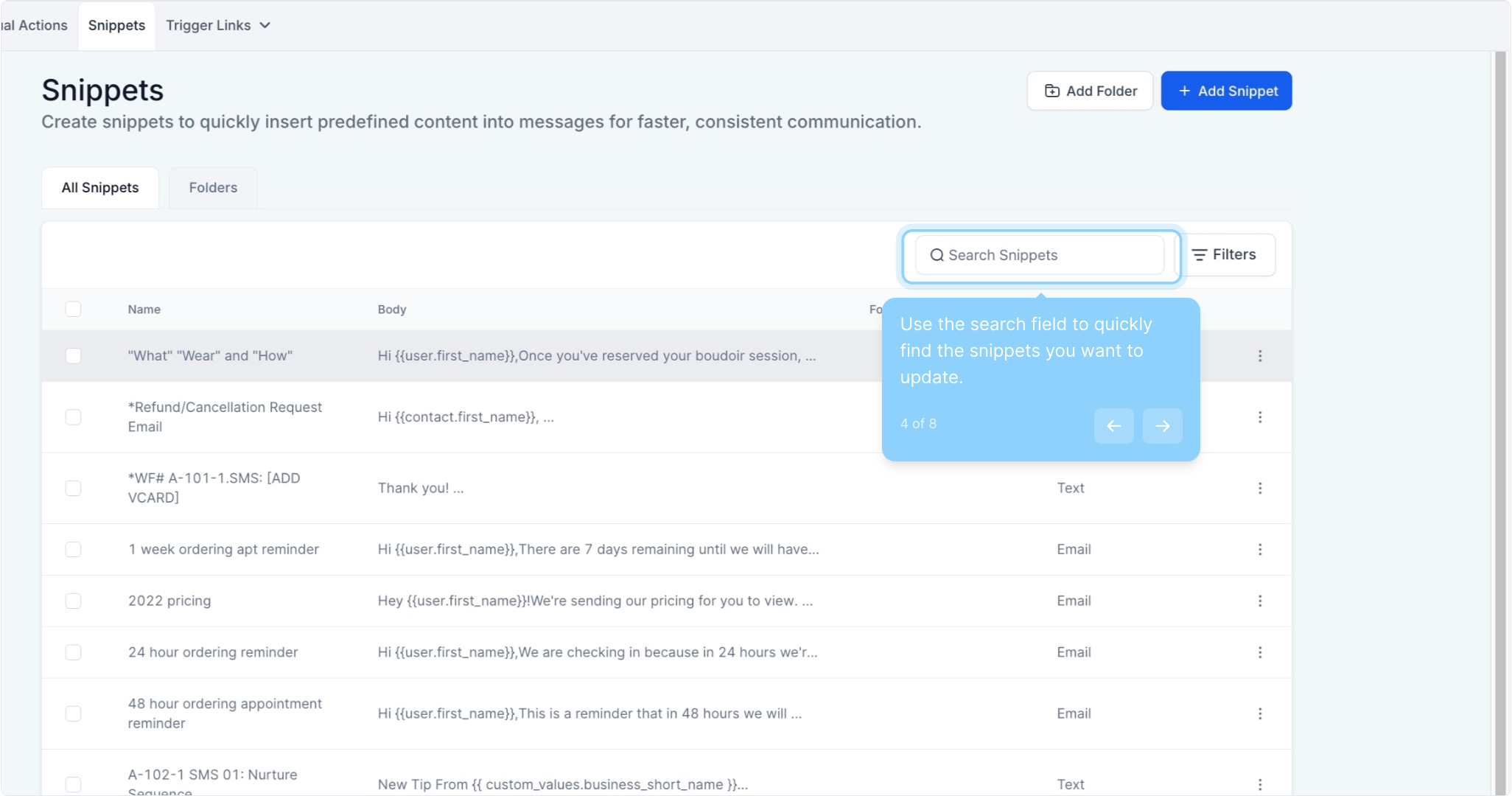Click the Add Folder button
This screenshot has width=1512, height=796.
1090,91
